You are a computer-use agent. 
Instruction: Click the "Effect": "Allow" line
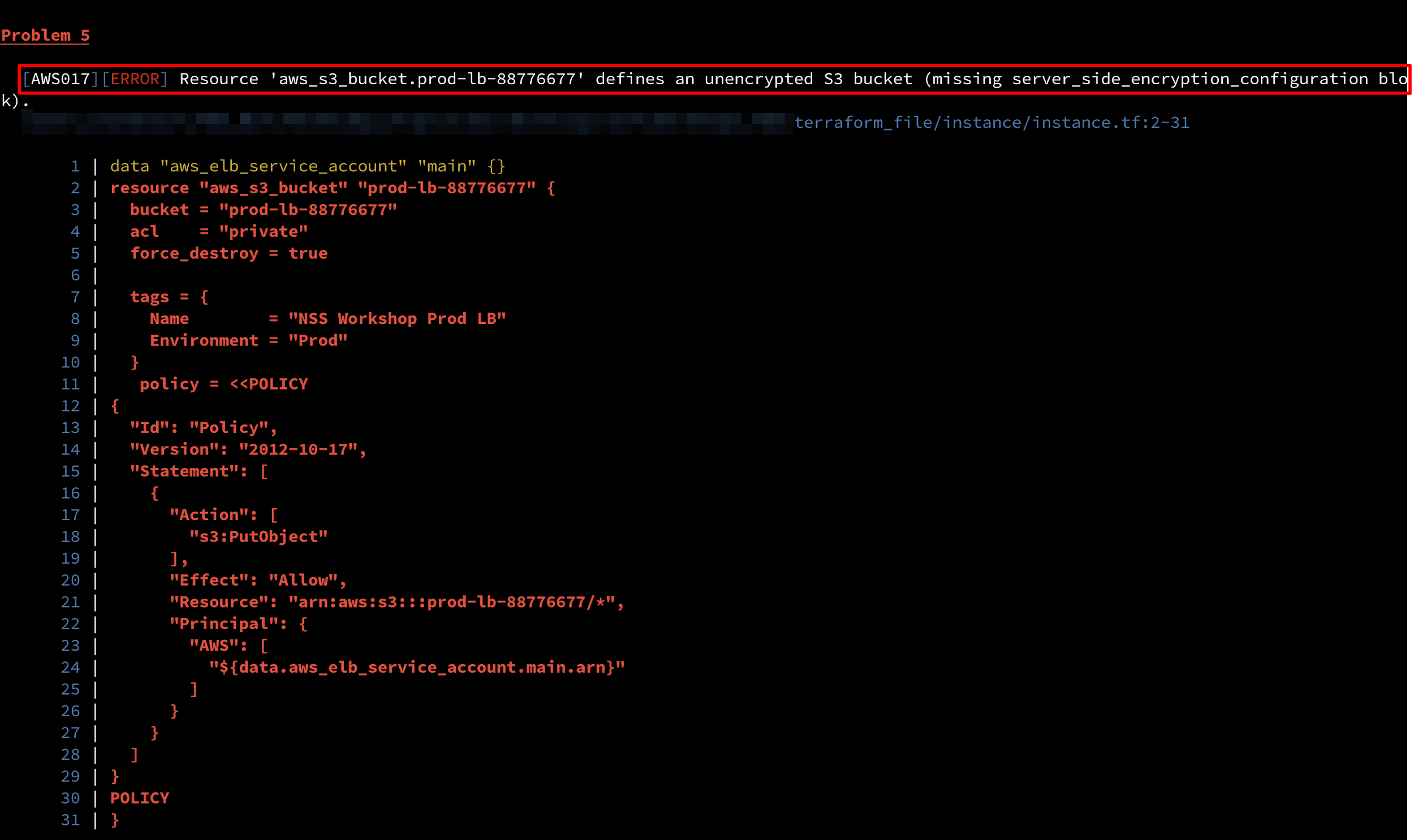[x=258, y=580]
